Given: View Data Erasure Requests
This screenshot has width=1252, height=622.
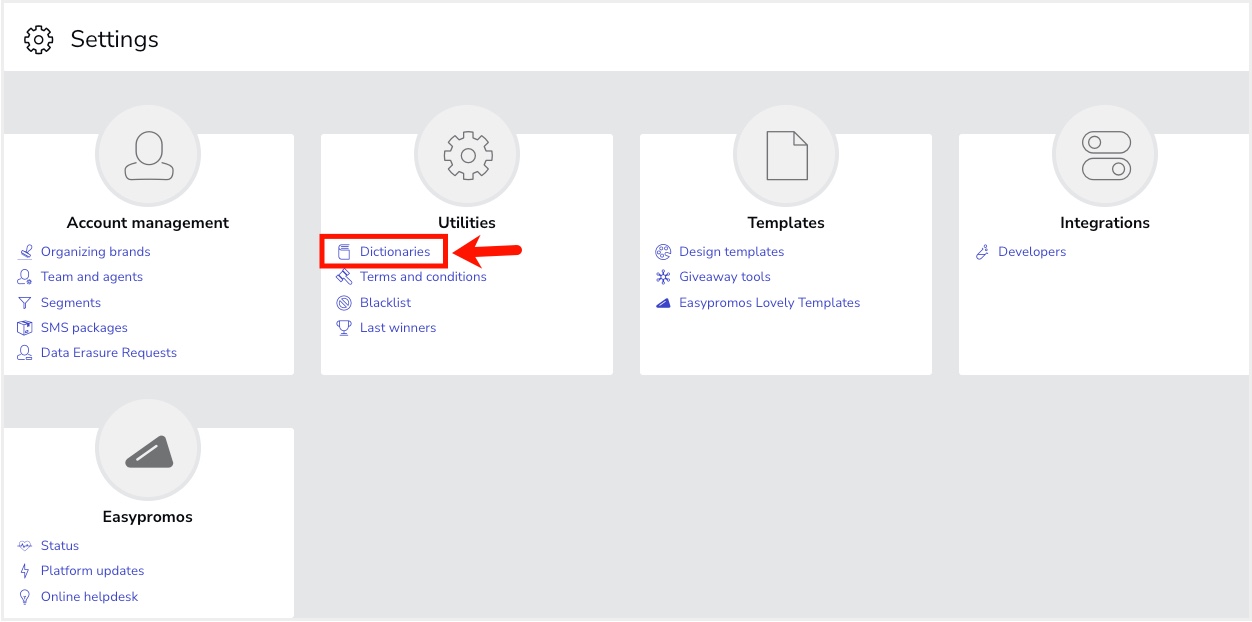Looking at the screenshot, I should [x=109, y=353].
